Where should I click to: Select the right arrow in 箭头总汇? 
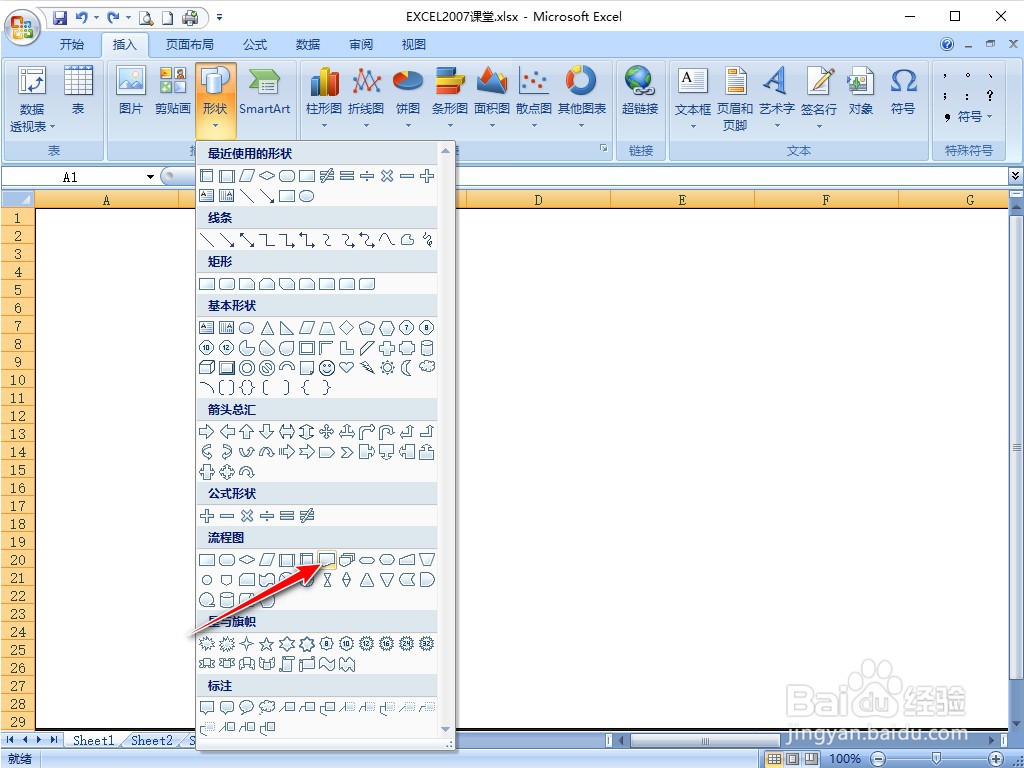(206, 431)
